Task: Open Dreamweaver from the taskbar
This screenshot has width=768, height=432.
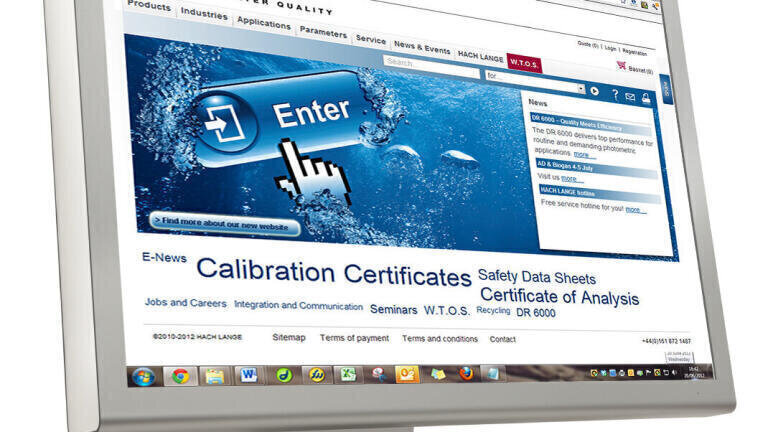Action: (x=284, y=375)
